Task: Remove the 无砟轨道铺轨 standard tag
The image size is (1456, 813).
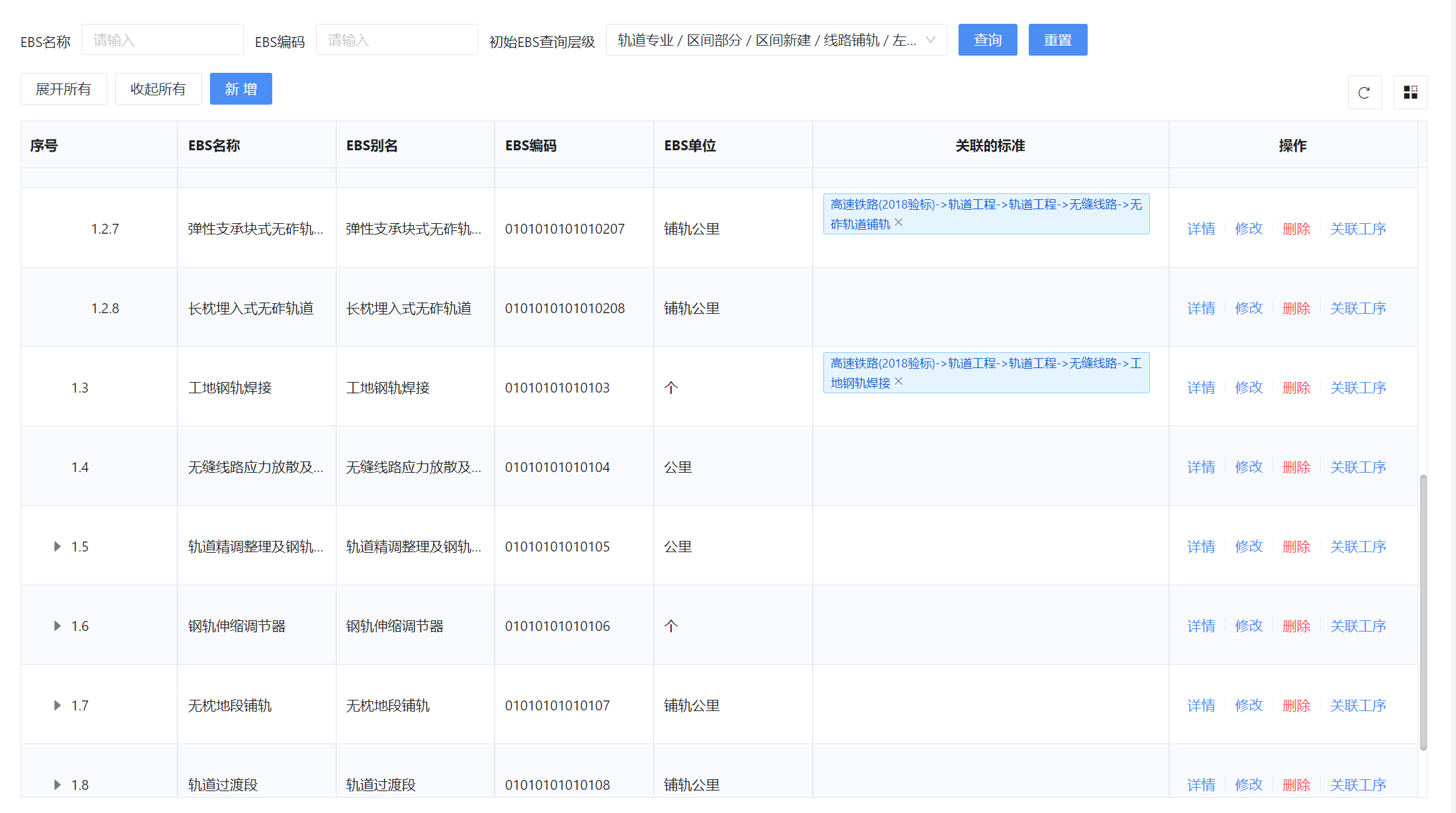Action: tap(899, 223)
